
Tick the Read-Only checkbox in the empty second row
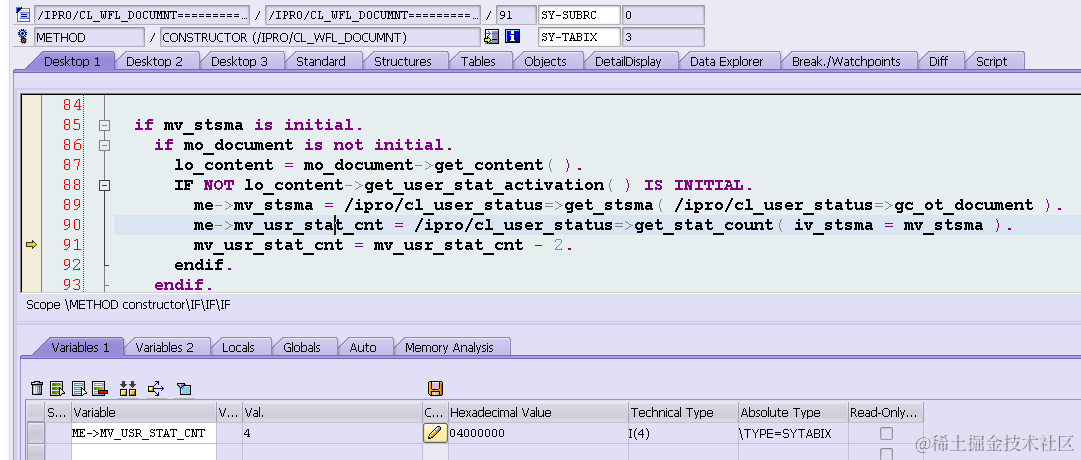[887, 453]
